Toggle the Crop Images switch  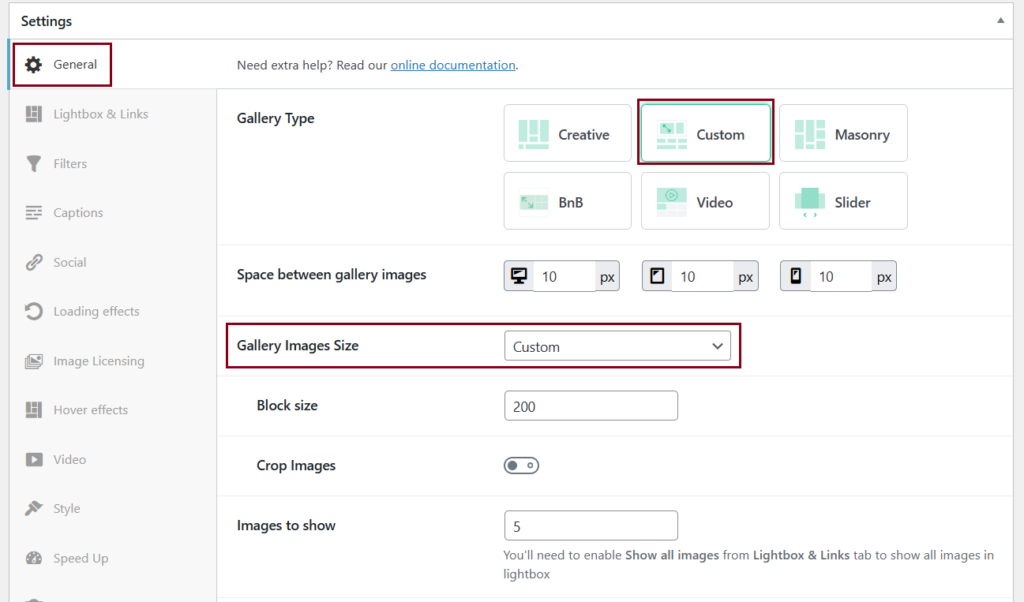click(x=521, y=465)
